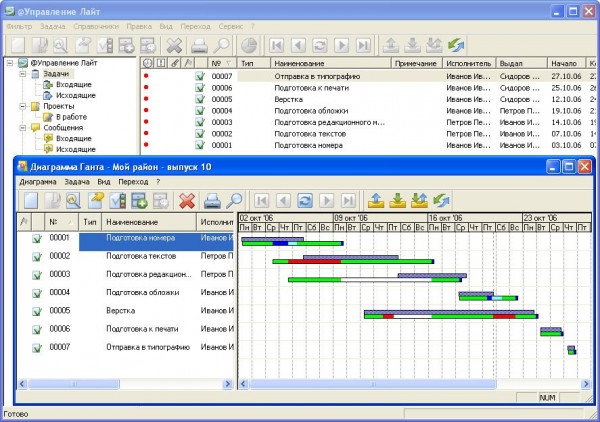Click the magnifier search icon in Gantt toolbar
The height and width of the screenshot is (422, 600).
pyautogui.click(x=234, y=200)
